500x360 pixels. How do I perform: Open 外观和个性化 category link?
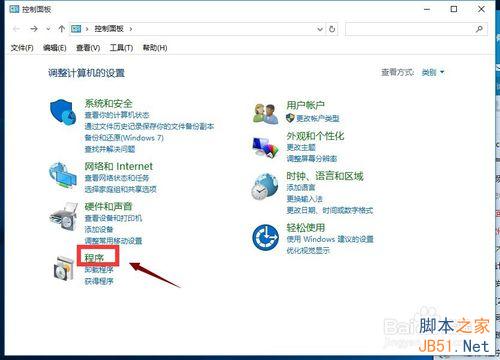[315, 136]
